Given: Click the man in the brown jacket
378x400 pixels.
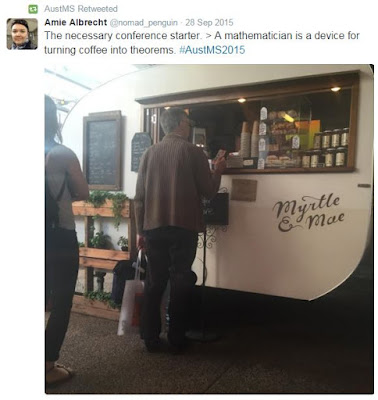Looking at the screenshot, I should pos(177,228).
